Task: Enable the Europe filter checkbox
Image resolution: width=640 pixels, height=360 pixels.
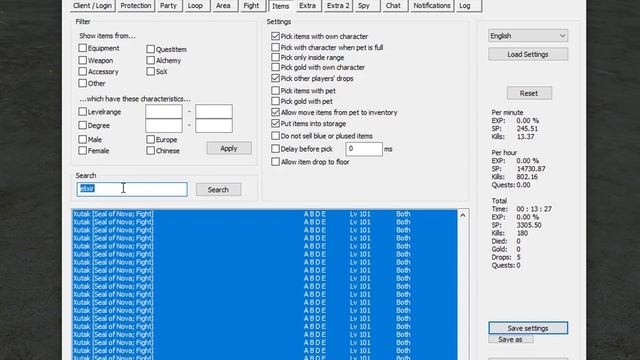Action: coord(150,139)
